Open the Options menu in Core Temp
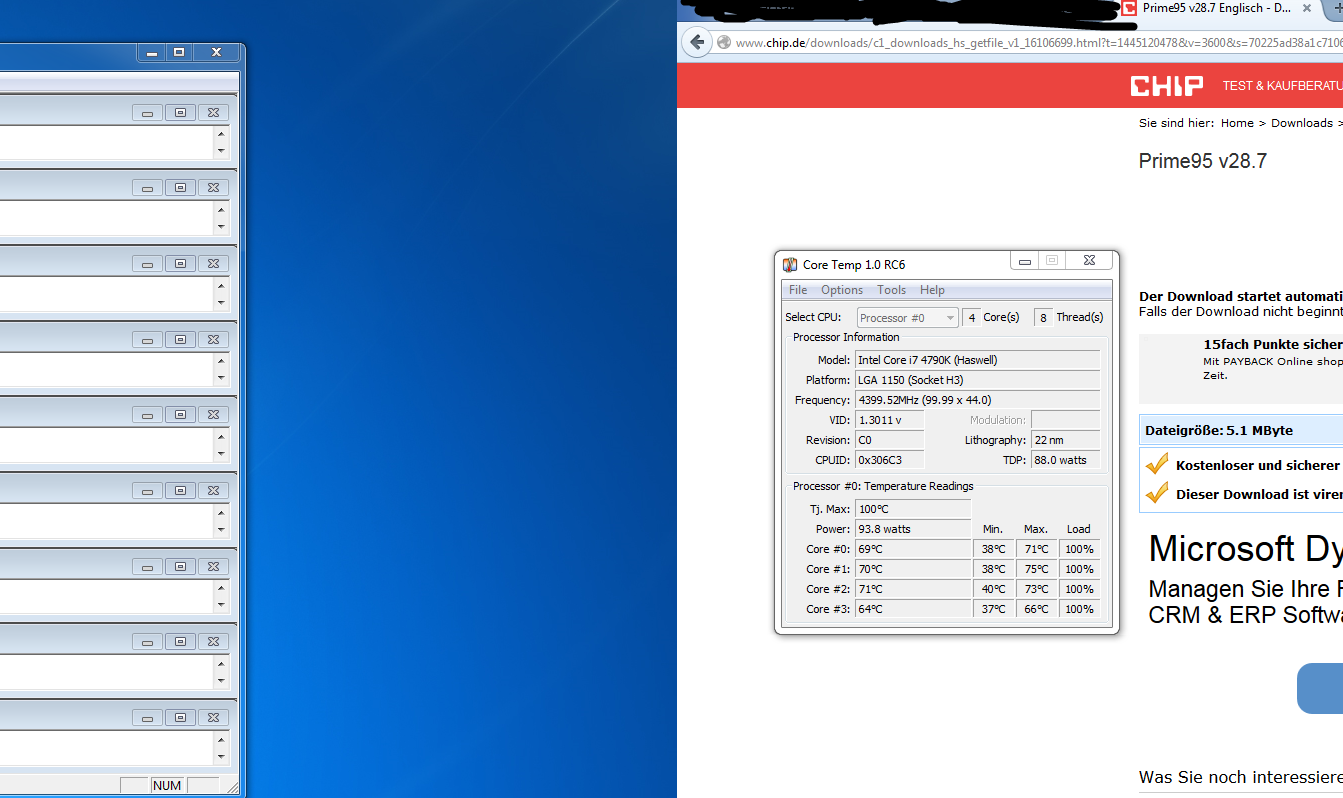The image size is (1343, 798). click(x=842, y=290)
